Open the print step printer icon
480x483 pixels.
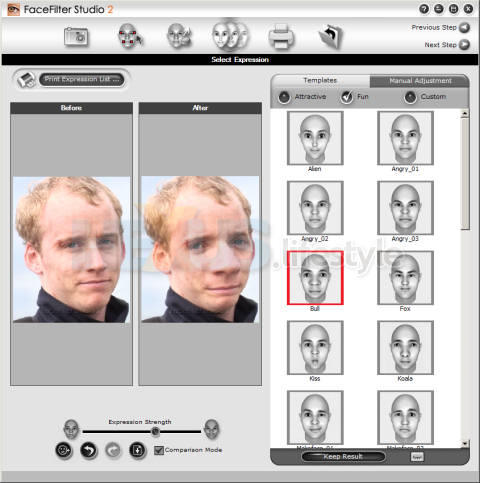point(281,36)
